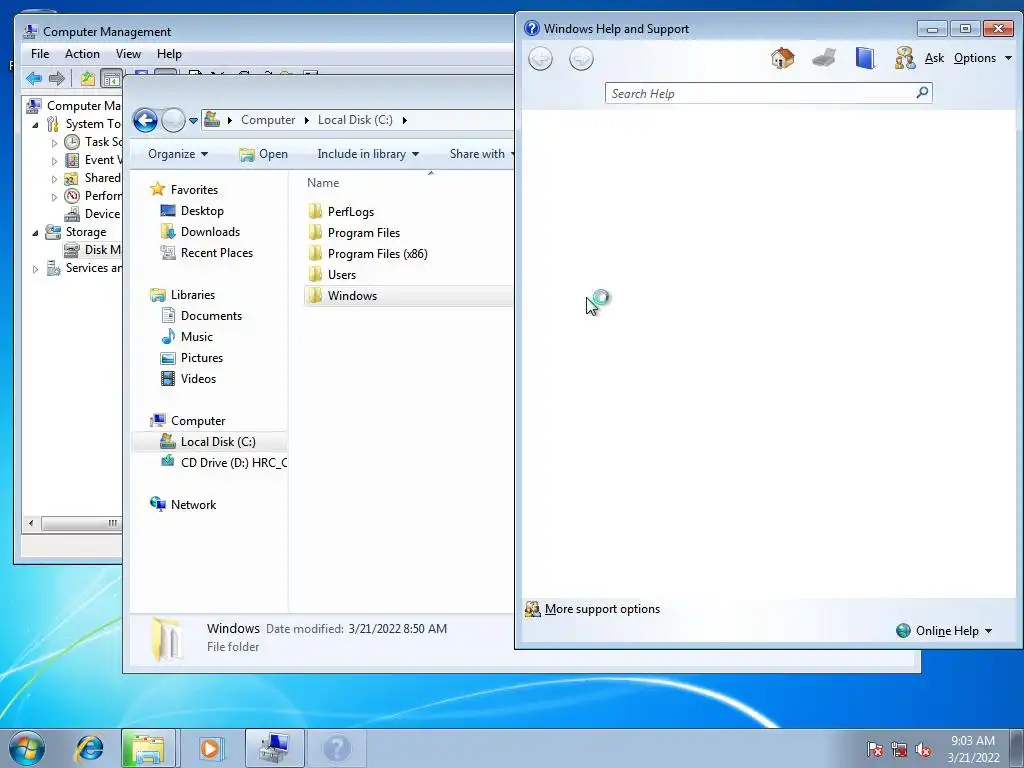Select CD Drive (D:) in navigation pane

(223, 462)
